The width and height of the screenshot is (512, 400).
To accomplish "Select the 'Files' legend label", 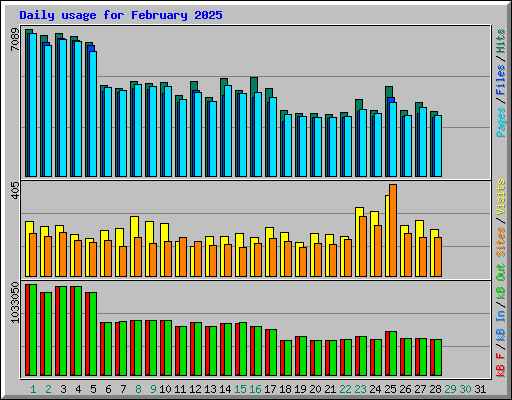I will (500, 80).
